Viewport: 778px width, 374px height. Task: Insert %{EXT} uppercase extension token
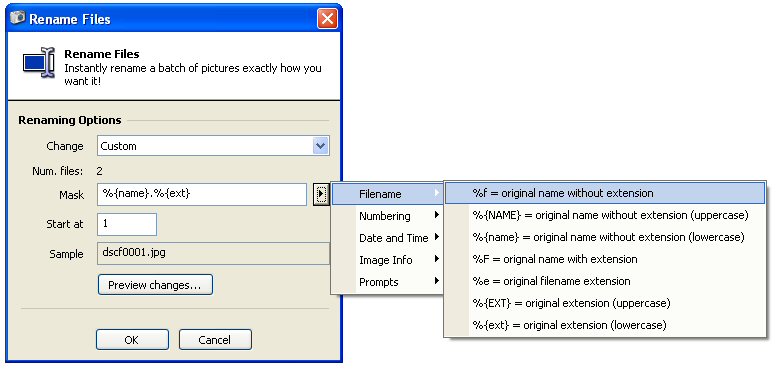click(605, 303)
